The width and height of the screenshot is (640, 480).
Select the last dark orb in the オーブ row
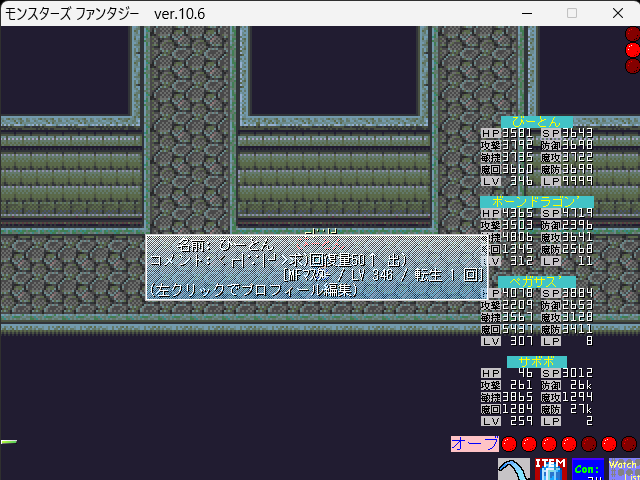(629, 444)
